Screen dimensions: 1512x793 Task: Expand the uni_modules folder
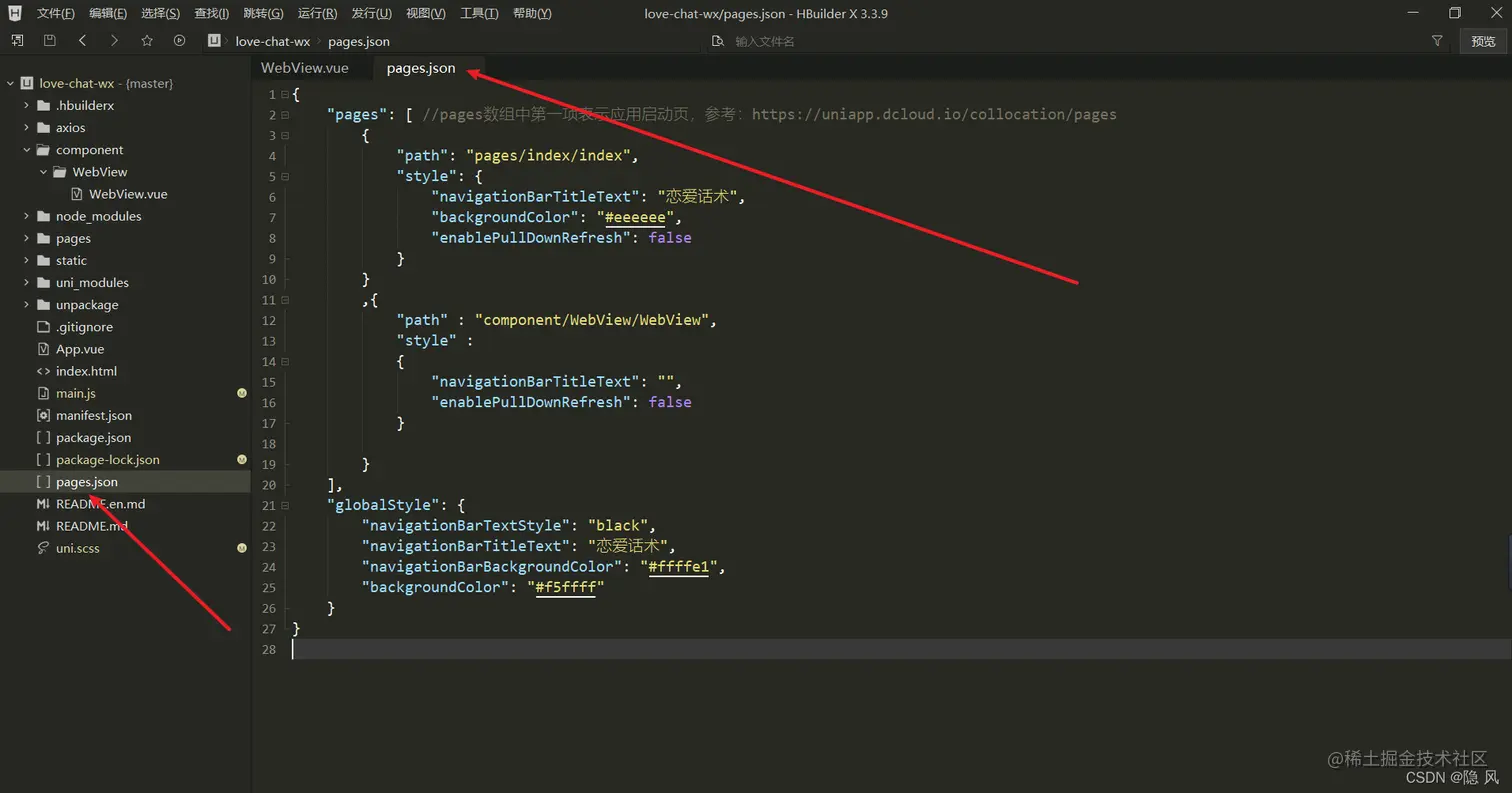pos(26,282)
